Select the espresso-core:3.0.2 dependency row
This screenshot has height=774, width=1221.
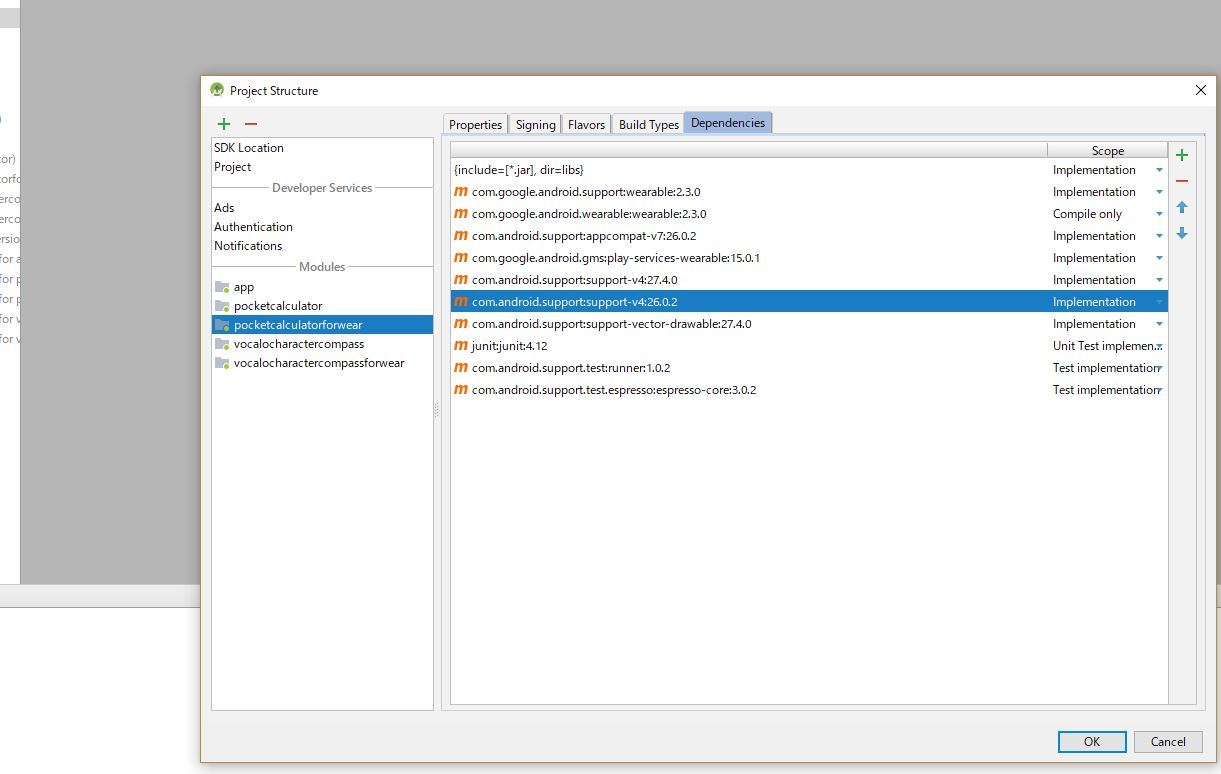(614, 390)
